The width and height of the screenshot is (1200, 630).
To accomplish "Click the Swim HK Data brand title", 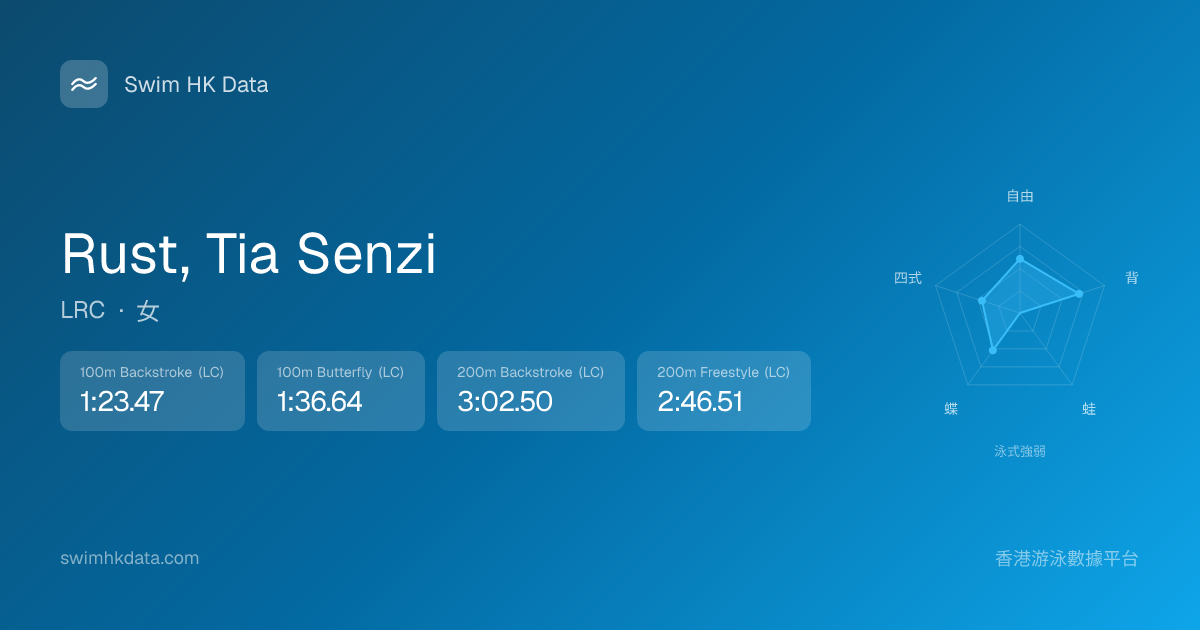I will click(196, 85).
